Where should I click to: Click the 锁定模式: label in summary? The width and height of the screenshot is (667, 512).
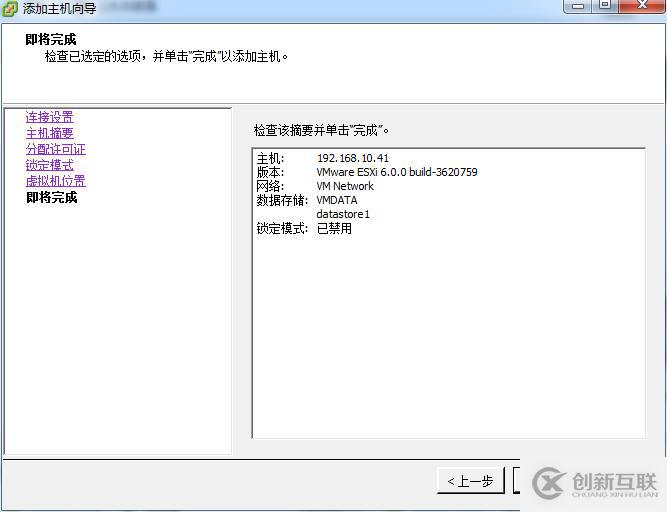click(282, 228)
